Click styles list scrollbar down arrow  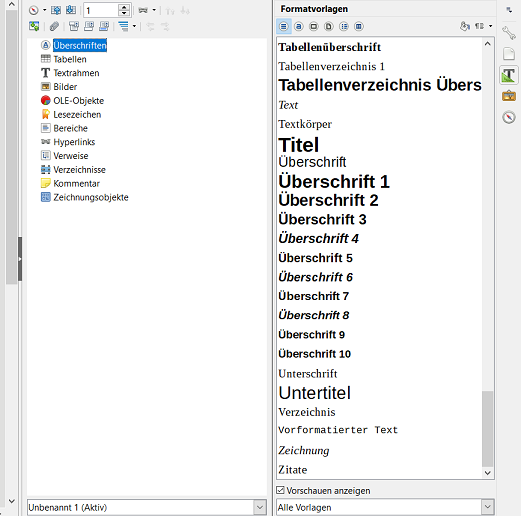pyautogui.click(x=488, y=473)
